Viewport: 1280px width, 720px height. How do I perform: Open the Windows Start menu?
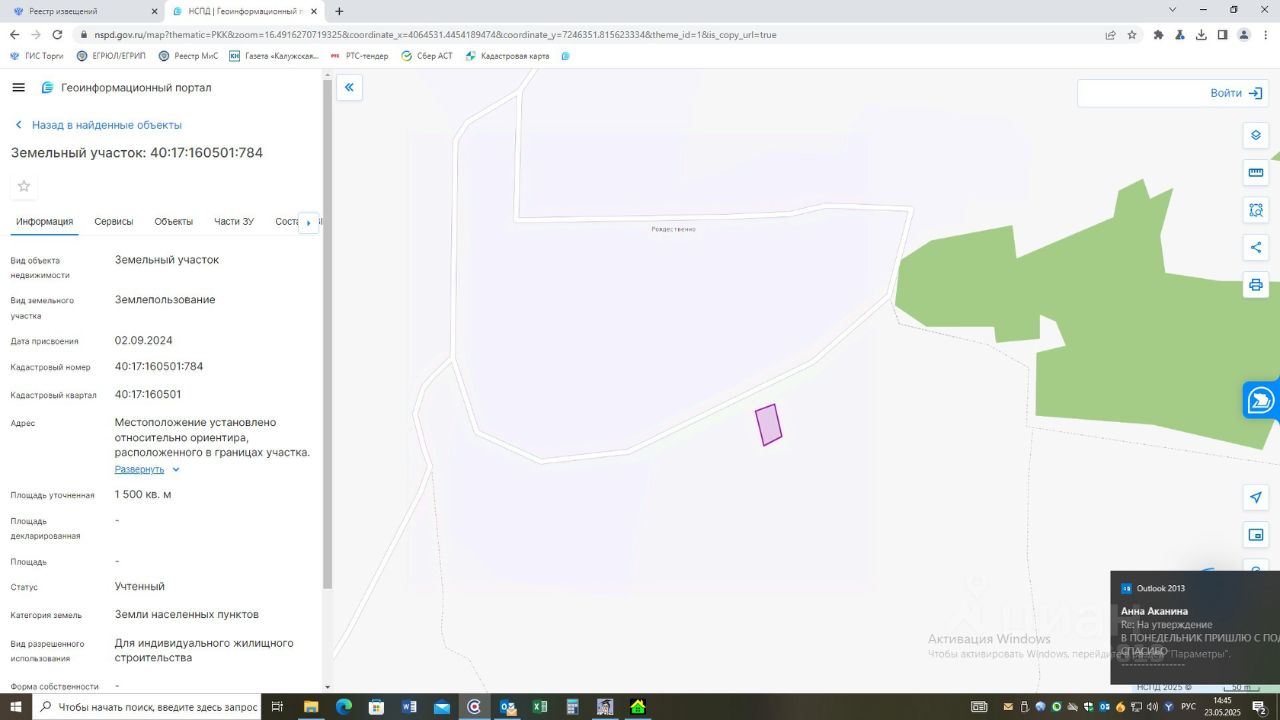pyautogui.click(x=15, y=707)
